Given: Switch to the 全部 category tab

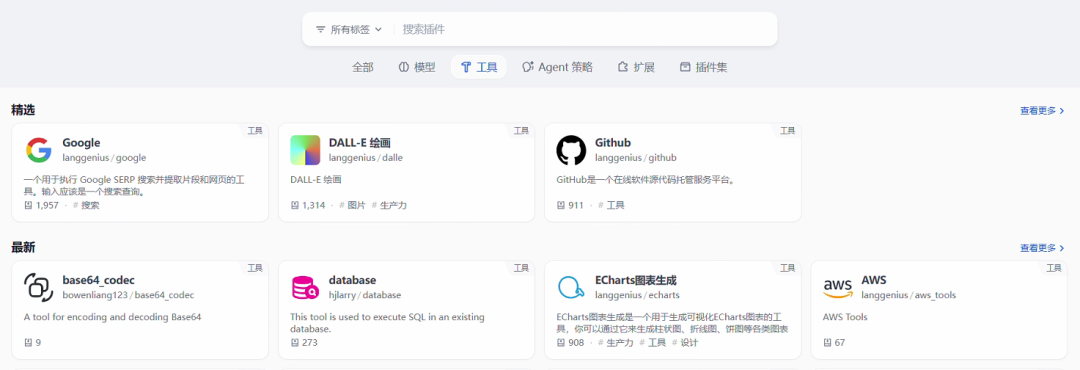Looking at the screenshot, I should pyautogui.click(x=362, y=67).
